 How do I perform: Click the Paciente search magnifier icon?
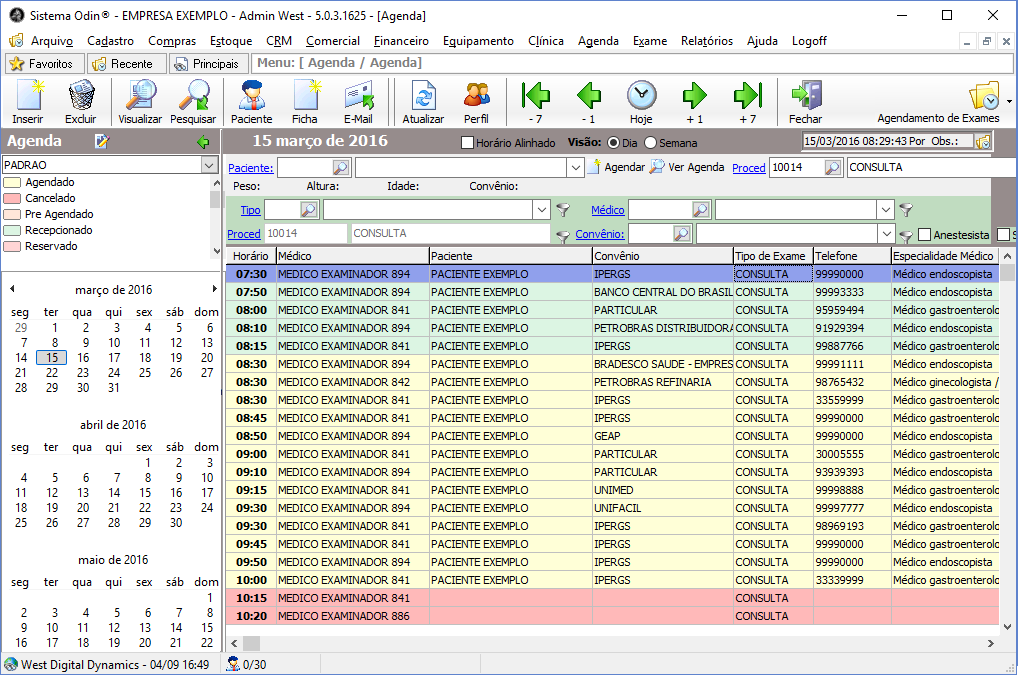(x=340, y=167)
